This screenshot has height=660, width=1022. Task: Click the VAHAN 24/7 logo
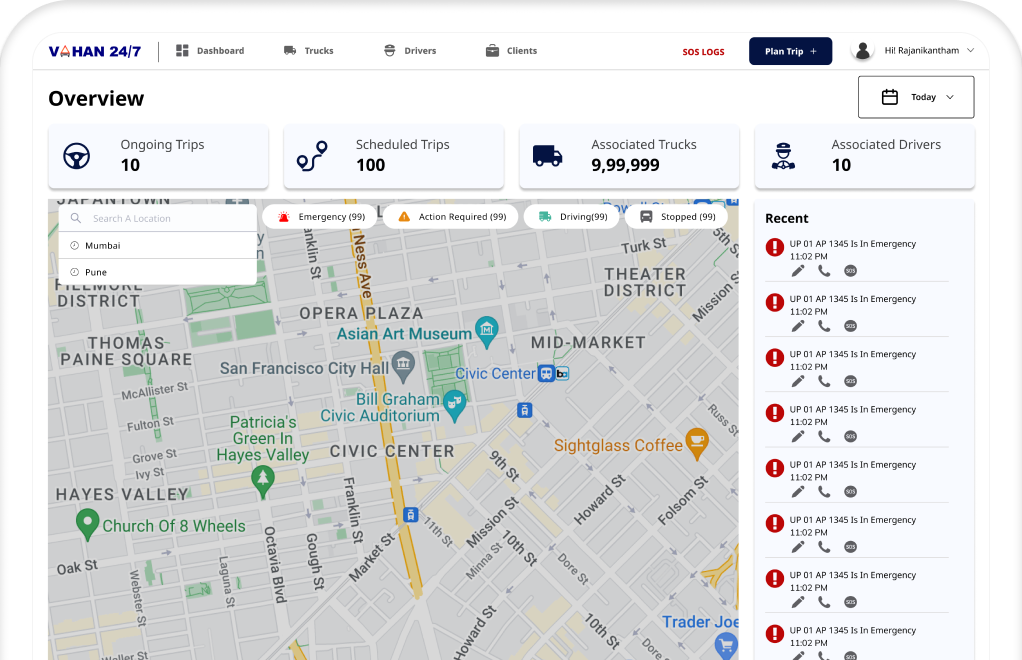95,51
